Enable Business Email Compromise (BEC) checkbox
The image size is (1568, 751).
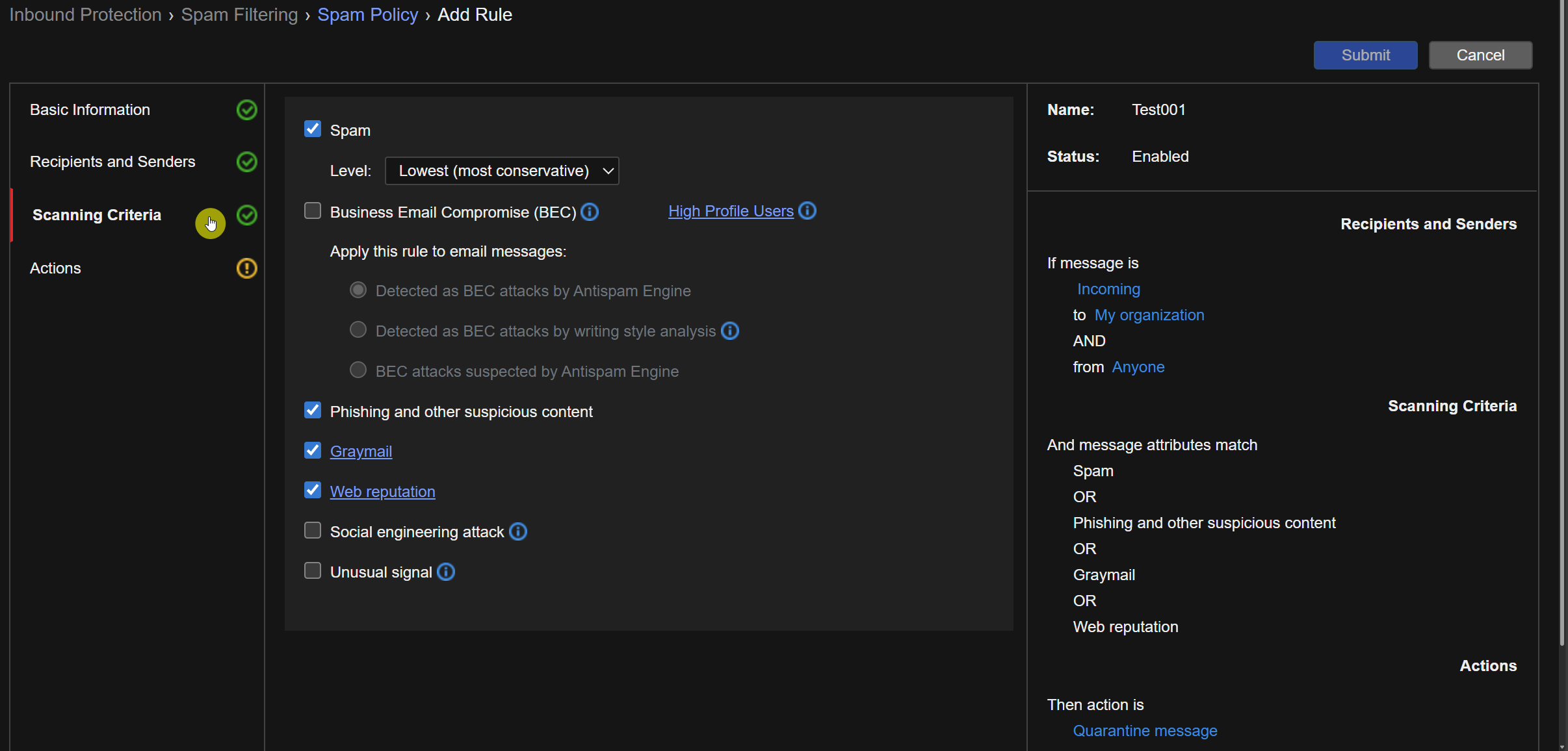(313, 211)
